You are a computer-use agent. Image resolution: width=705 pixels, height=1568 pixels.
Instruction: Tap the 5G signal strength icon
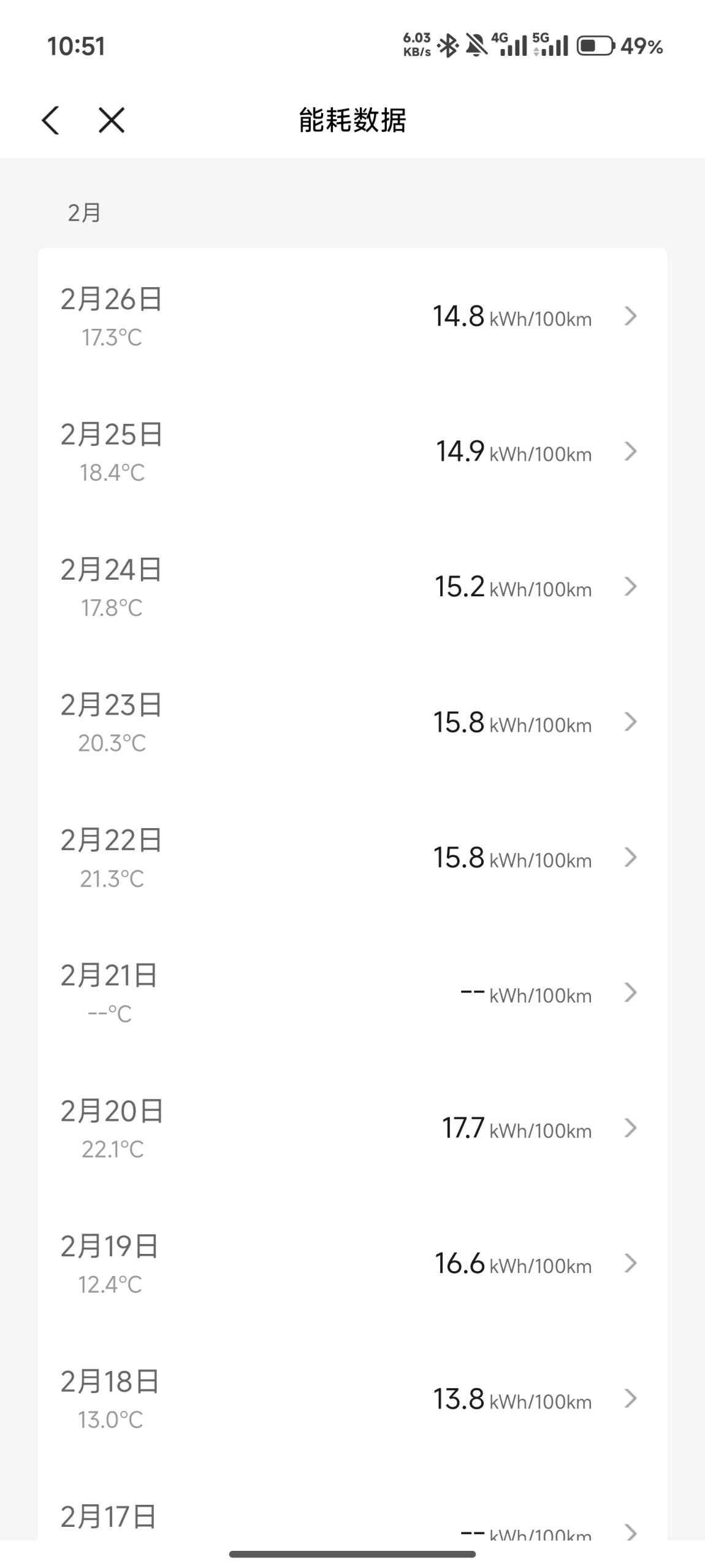(x=550, y=45)
